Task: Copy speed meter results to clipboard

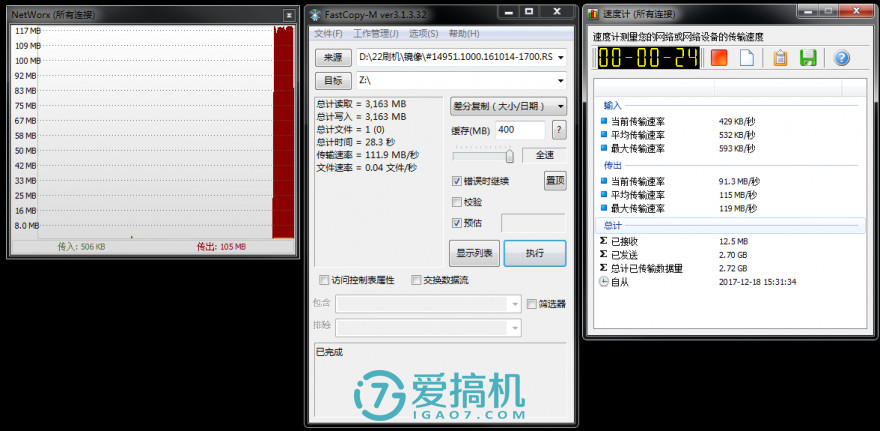Action: coord(780,58)
